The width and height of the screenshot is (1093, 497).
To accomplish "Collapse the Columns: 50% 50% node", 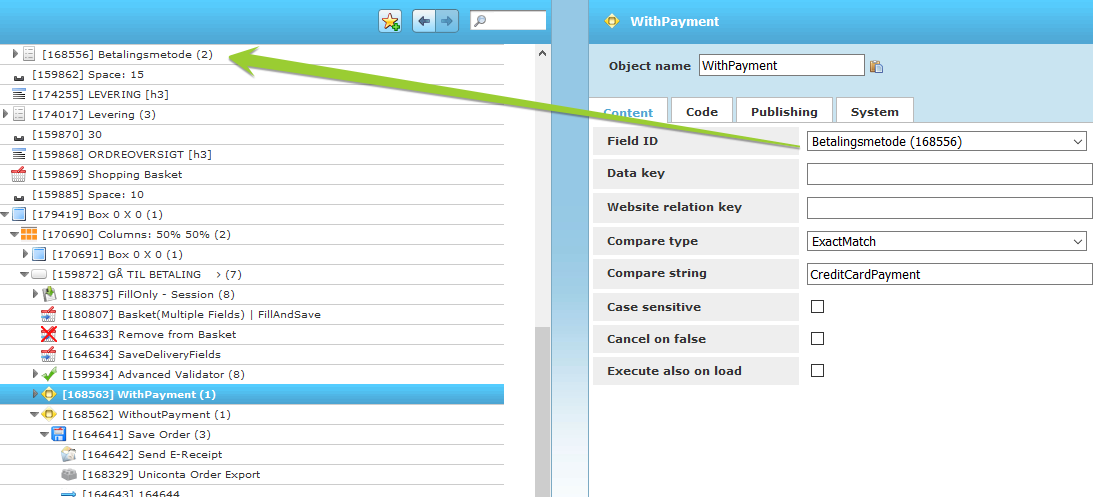I will click(15, 235).
